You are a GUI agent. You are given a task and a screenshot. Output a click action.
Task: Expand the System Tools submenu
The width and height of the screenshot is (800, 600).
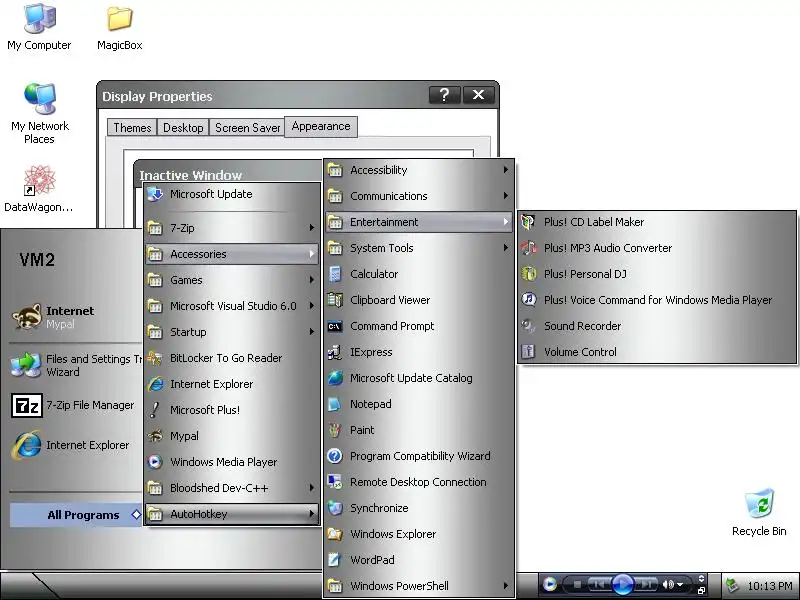point(418,248)
